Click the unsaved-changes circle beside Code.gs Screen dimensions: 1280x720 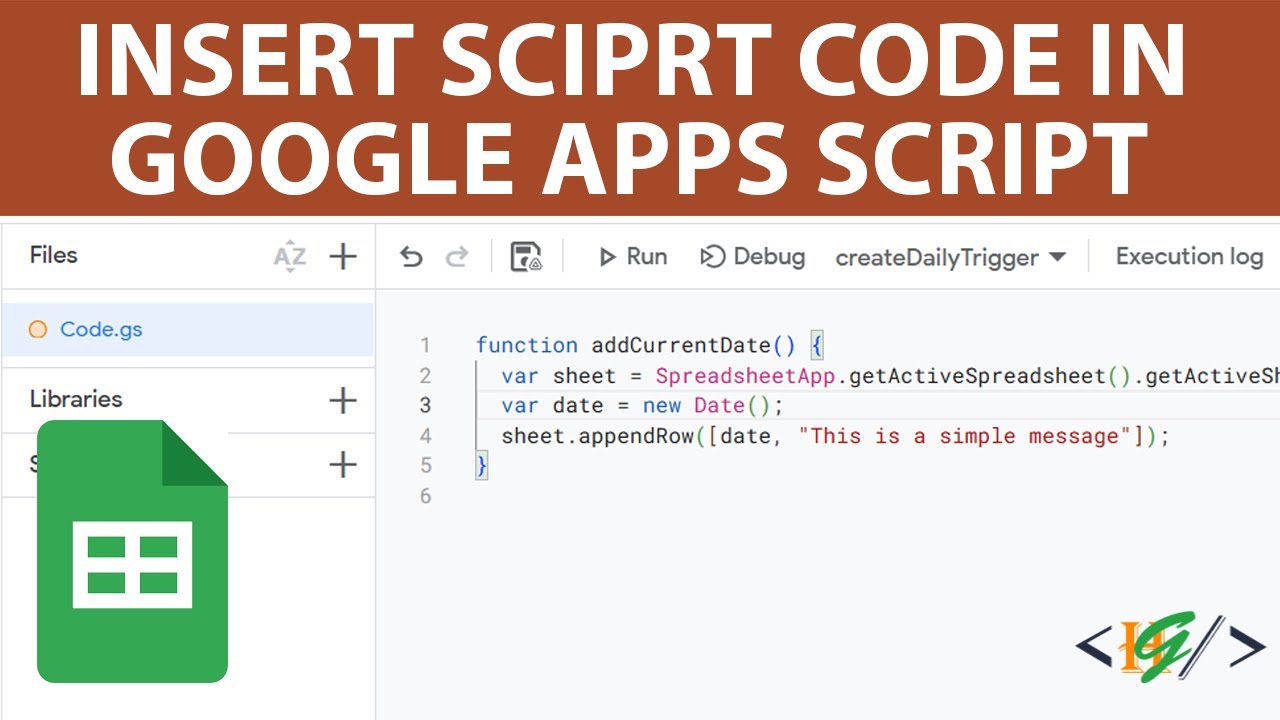pos(38,329)
